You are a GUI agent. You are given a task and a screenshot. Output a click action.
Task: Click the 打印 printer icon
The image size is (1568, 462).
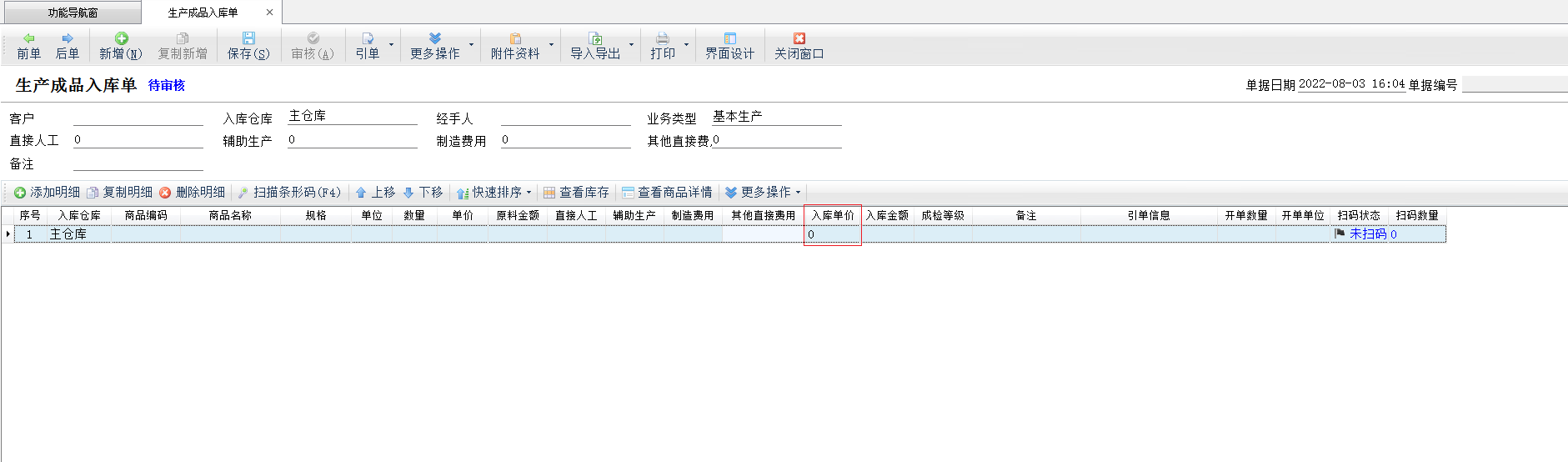(x=663, y=38)
